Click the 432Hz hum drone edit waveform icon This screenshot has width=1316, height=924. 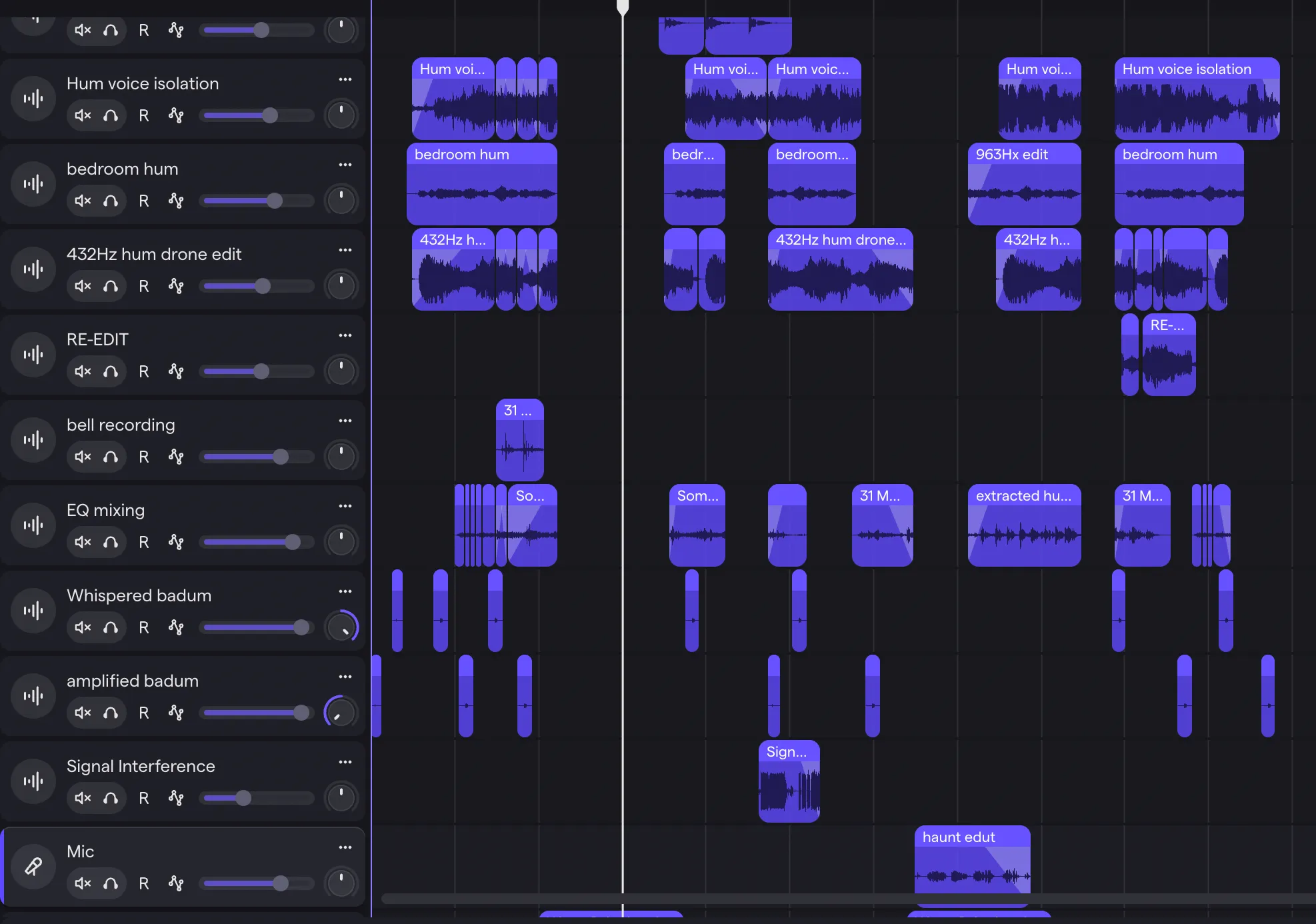click(x=33, y=269)
